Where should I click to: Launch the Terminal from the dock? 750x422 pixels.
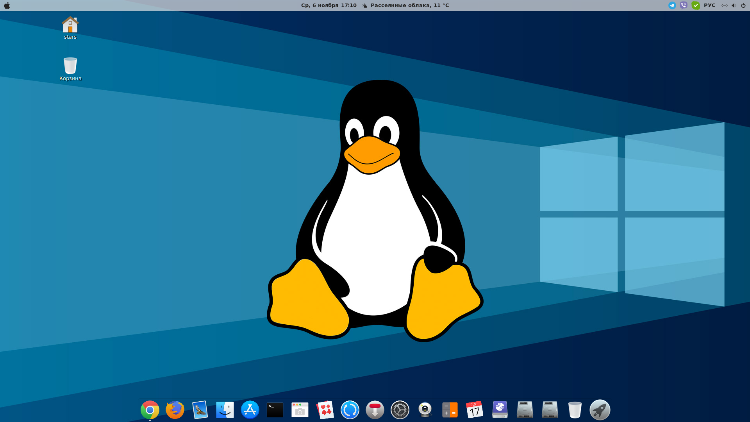[275, 409]
